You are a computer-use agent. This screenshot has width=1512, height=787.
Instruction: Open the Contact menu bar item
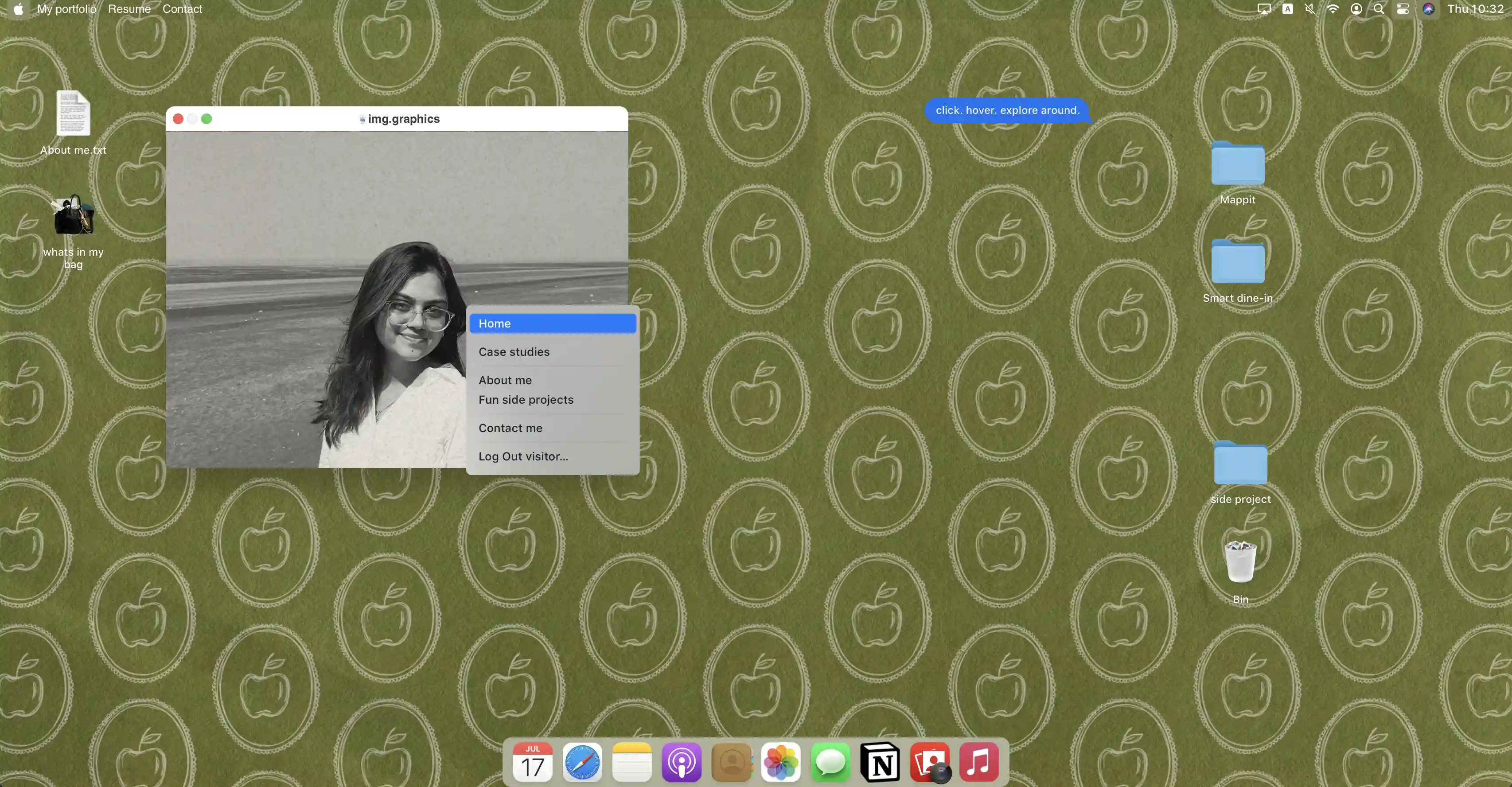click(x=182, y=9)
